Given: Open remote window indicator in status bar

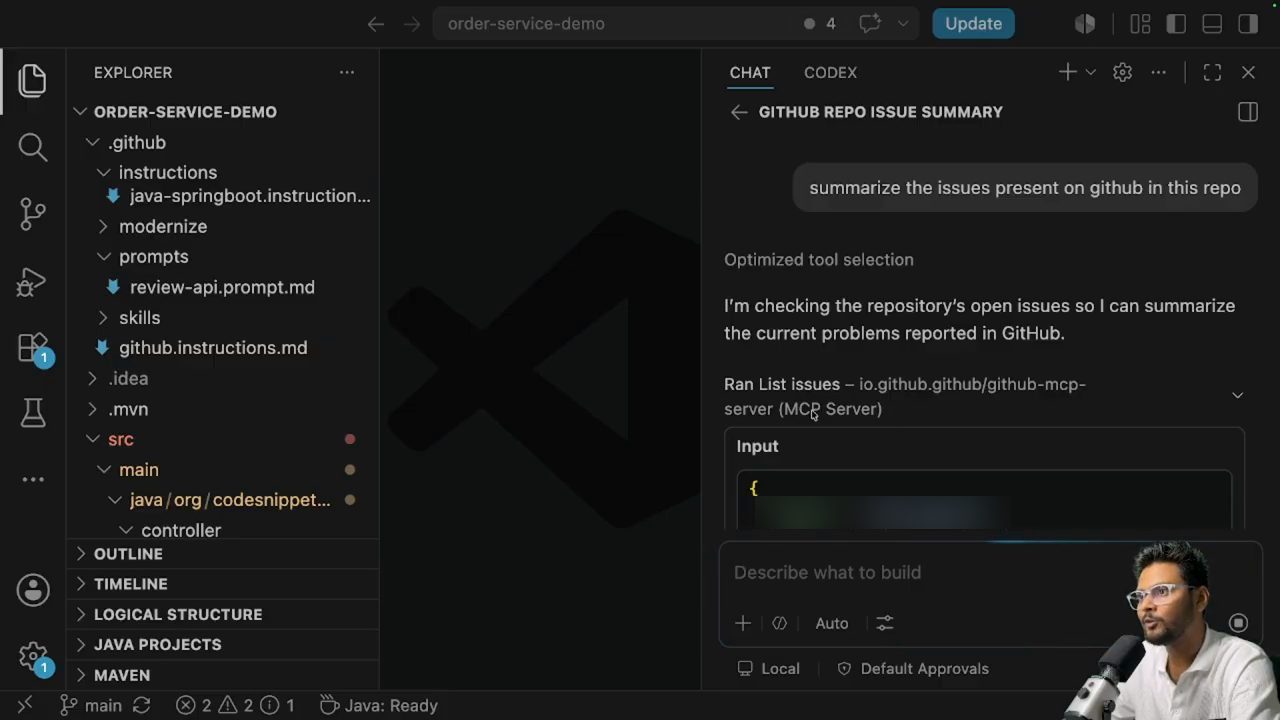Looking at the screenshot, I should click(25, 705).
